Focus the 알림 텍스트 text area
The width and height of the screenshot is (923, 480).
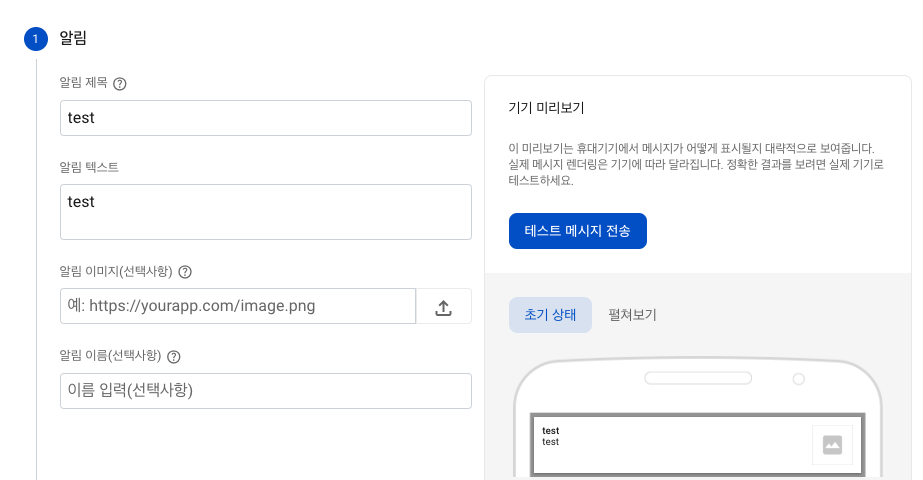[265, 212]
